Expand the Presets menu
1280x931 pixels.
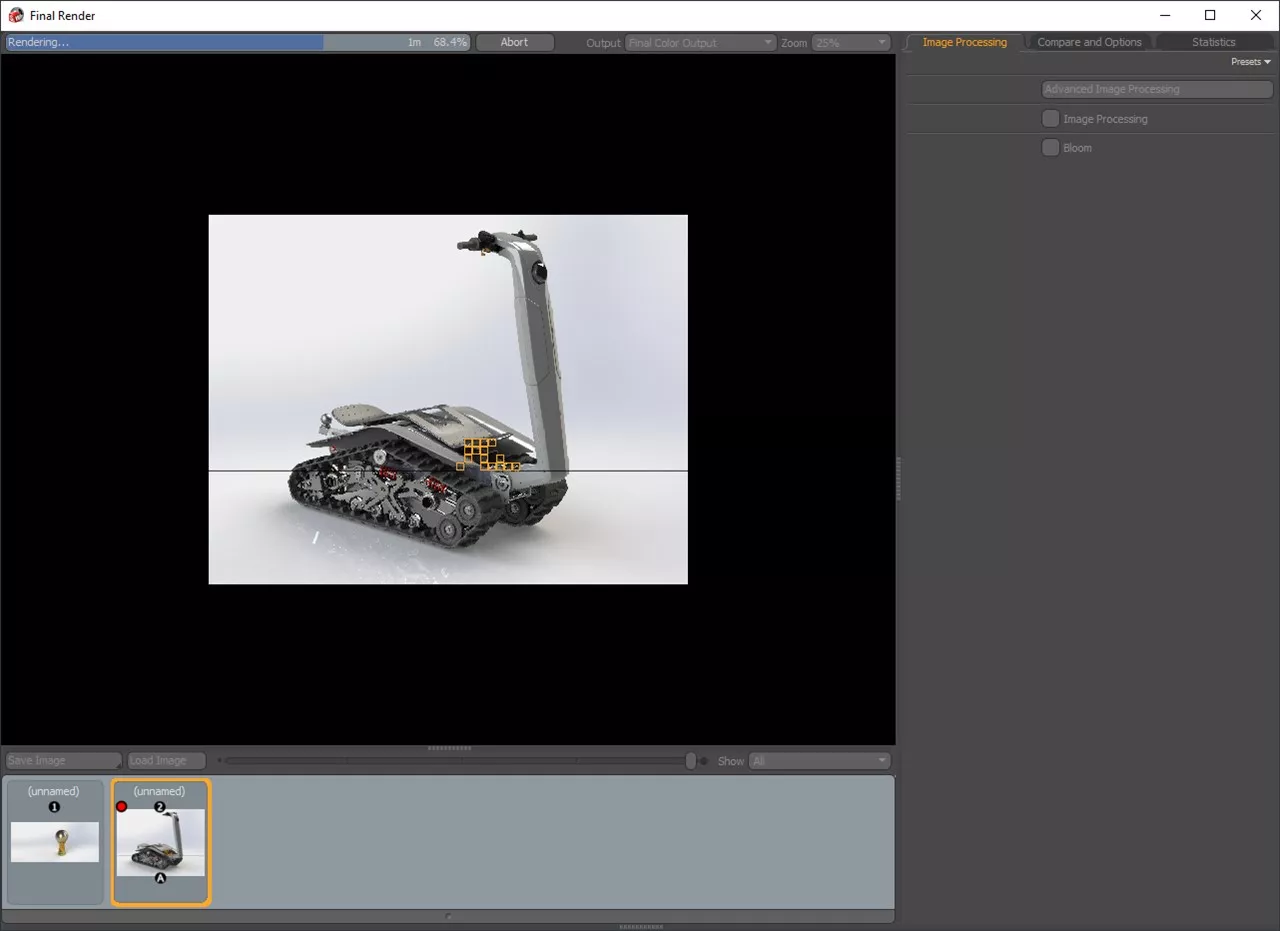(x=1249, y=61)
